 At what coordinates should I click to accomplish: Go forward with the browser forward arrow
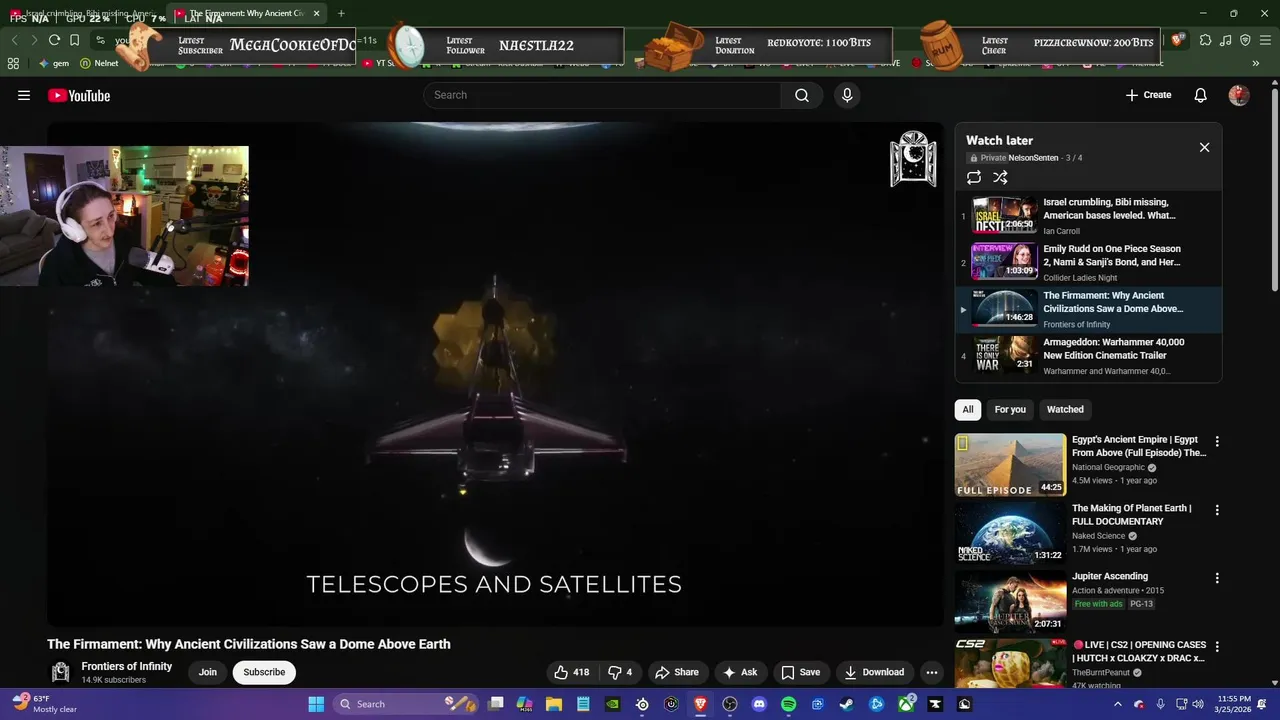click(34, 40)
